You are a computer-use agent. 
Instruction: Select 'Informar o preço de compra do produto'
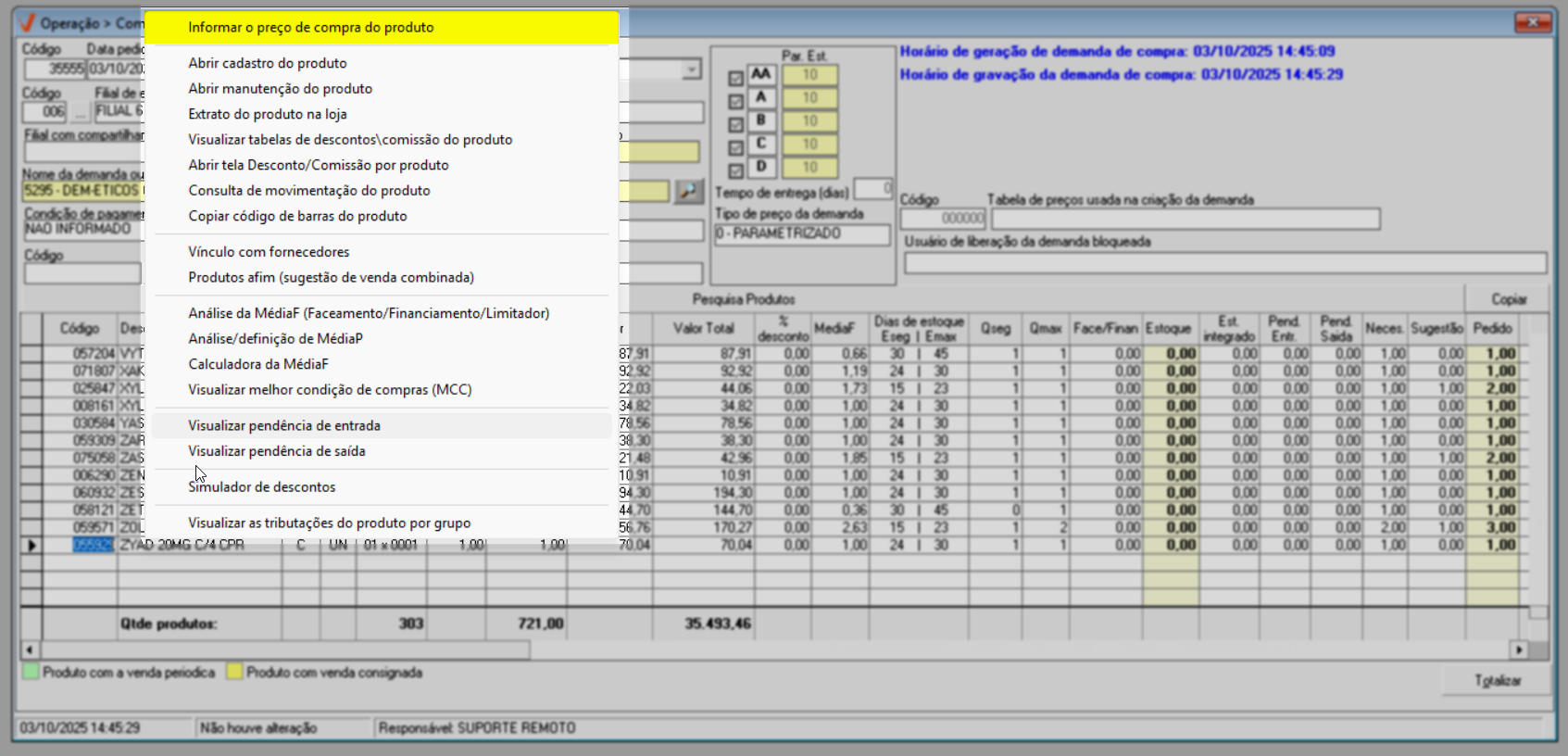pyautogui.click(x=311, y=28)
